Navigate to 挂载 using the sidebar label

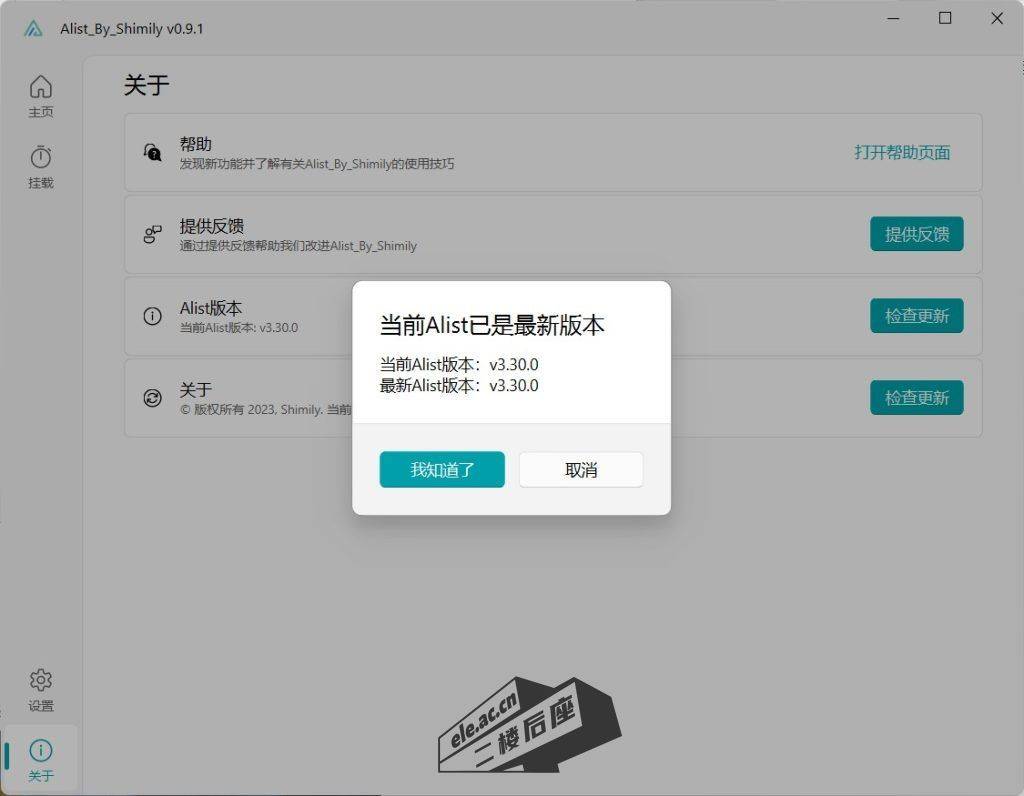coord(41,183)
